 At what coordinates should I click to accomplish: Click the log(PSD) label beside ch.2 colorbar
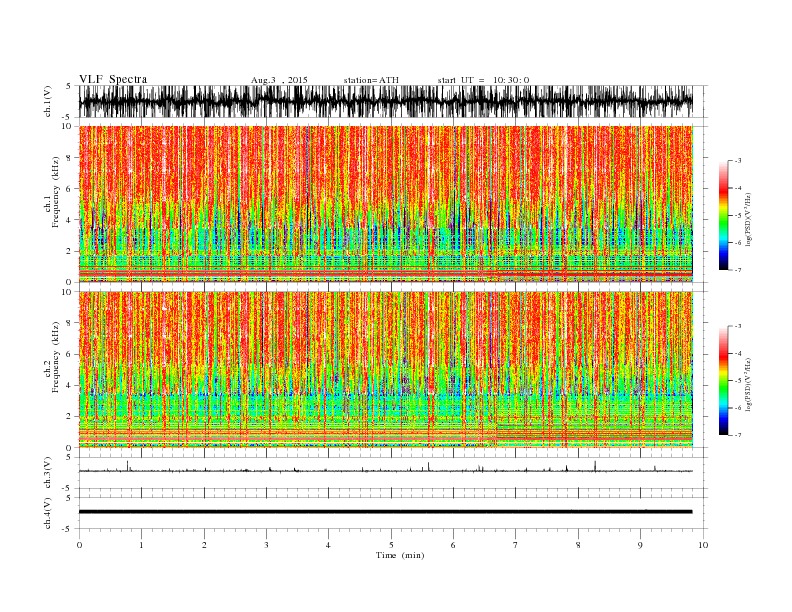click(748, 384)
